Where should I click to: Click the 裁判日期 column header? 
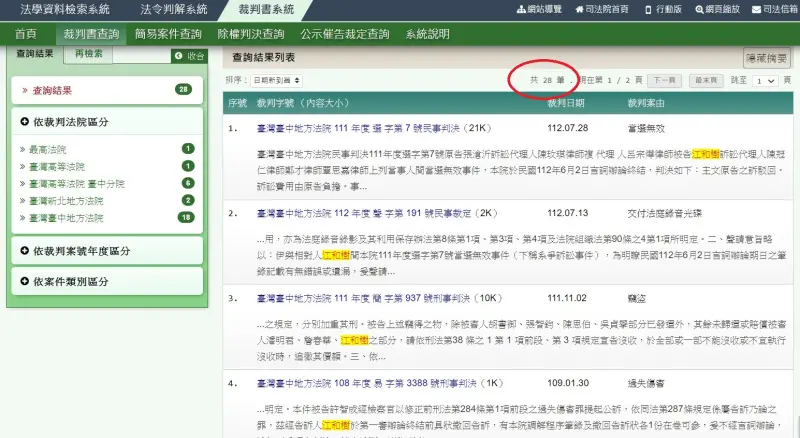click(x=566, y=103)
